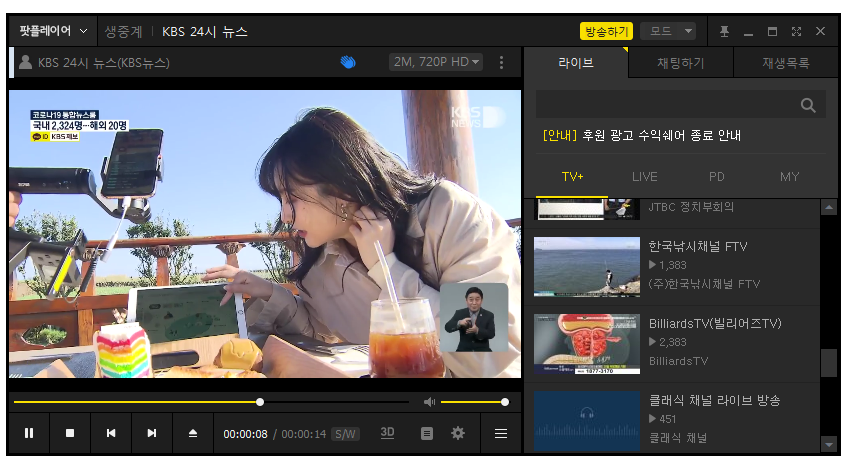Screen dimensions: 848x462
Task: Pin the window always on top
Action: point(724,31)
